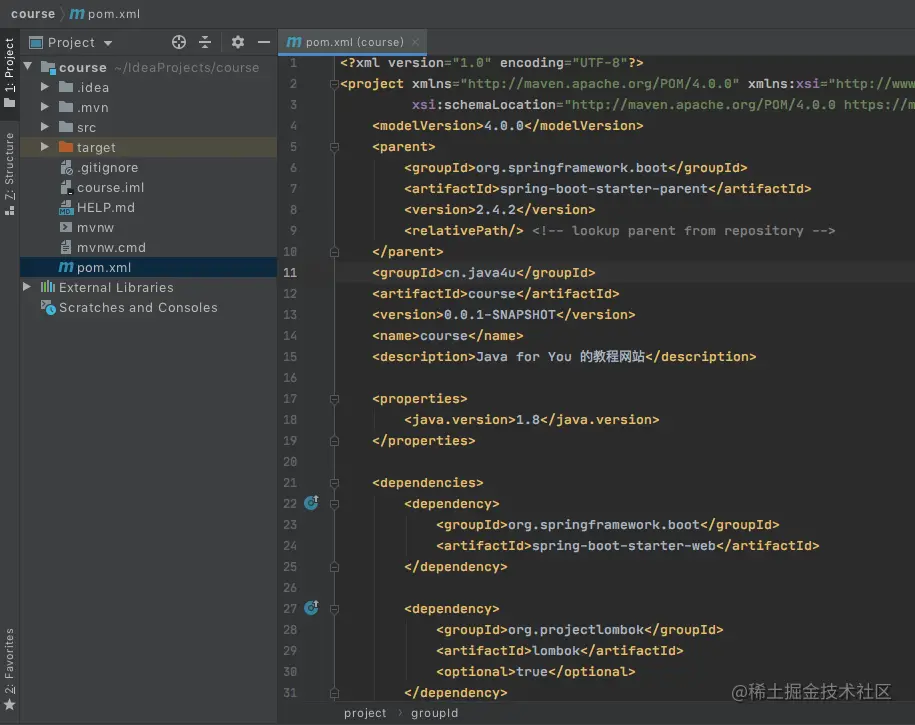Fold the dependency block on line 22
The width and height of the screenshot is (915, 725).
(x=334, y=504)
